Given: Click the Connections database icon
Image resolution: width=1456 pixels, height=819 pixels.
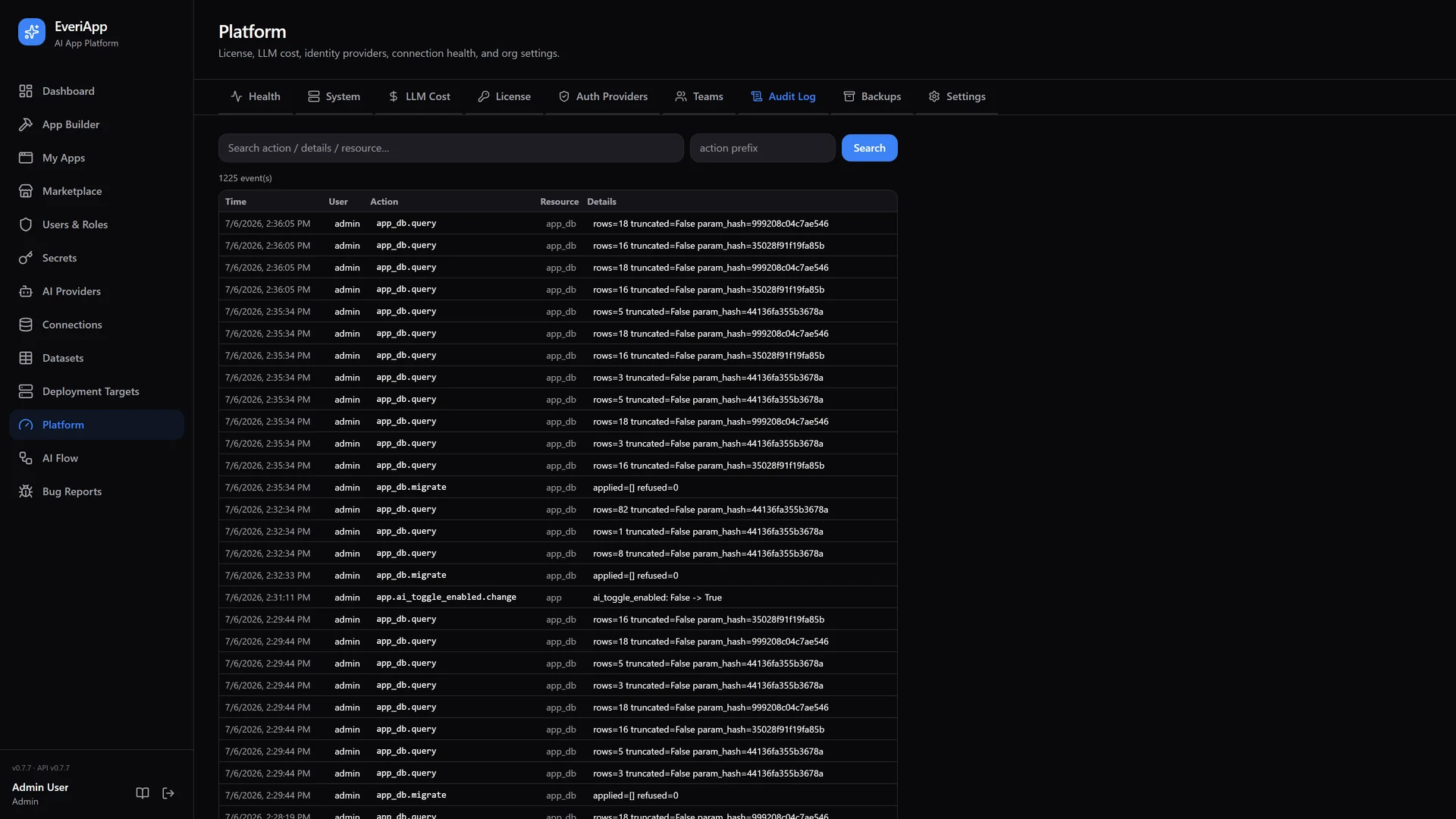Looking at the screenshot, I should [x=26, y=325].
